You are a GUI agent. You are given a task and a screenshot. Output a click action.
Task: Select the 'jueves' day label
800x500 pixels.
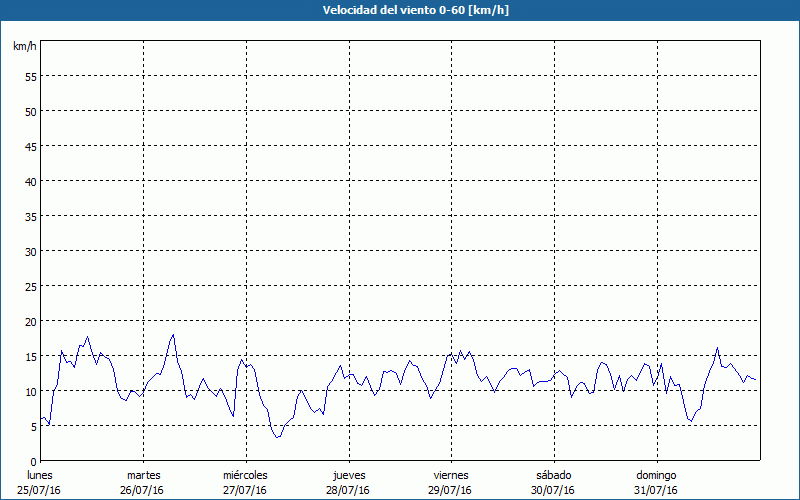348,475
